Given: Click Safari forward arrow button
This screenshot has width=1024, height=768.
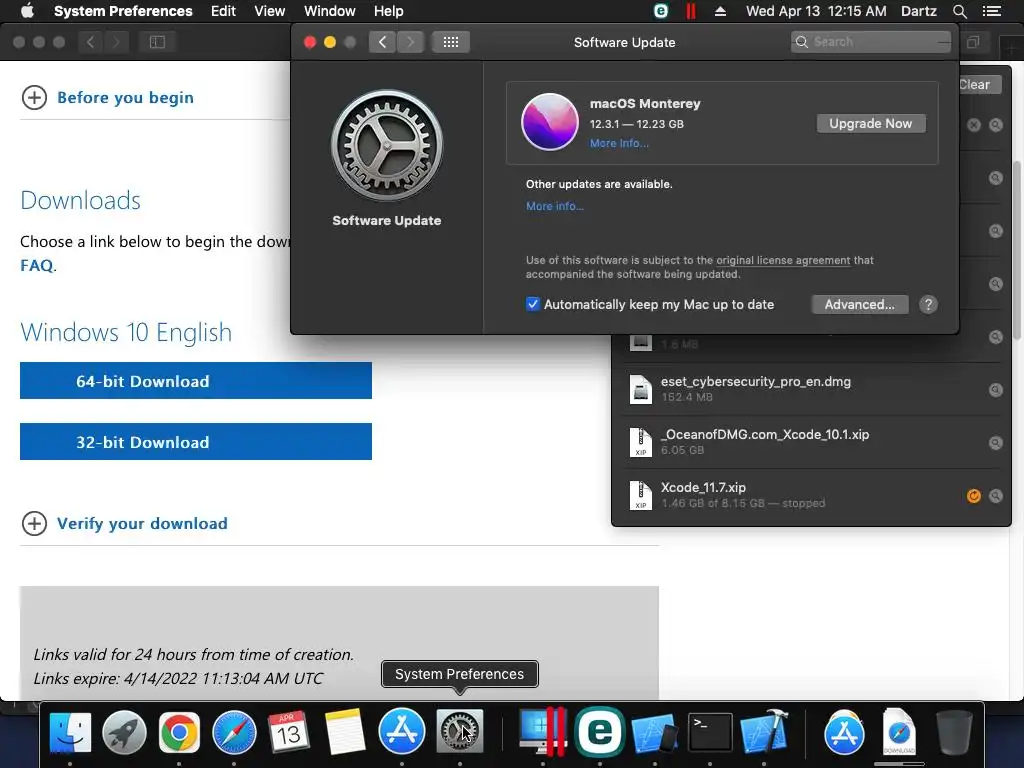Looking at the screenshot, I should [x=116, y=42].
